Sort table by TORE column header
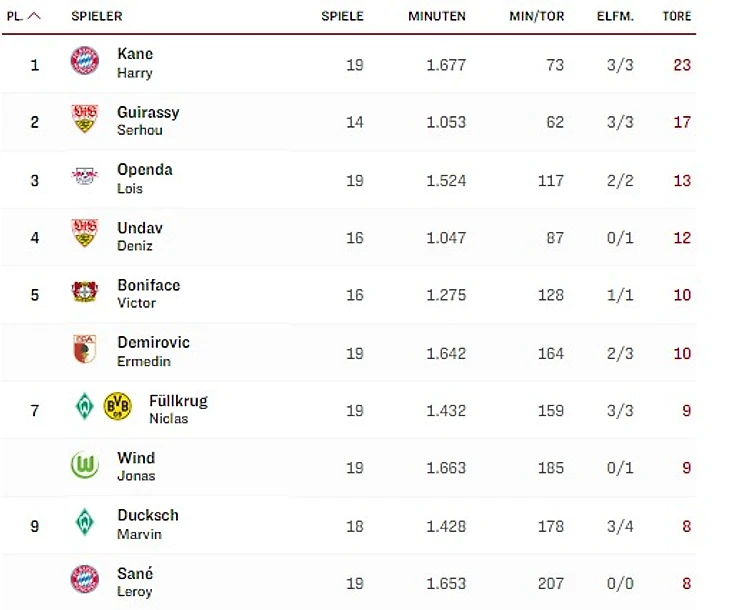The width and height of the screenshot is (730, 610). coord(677,16)
